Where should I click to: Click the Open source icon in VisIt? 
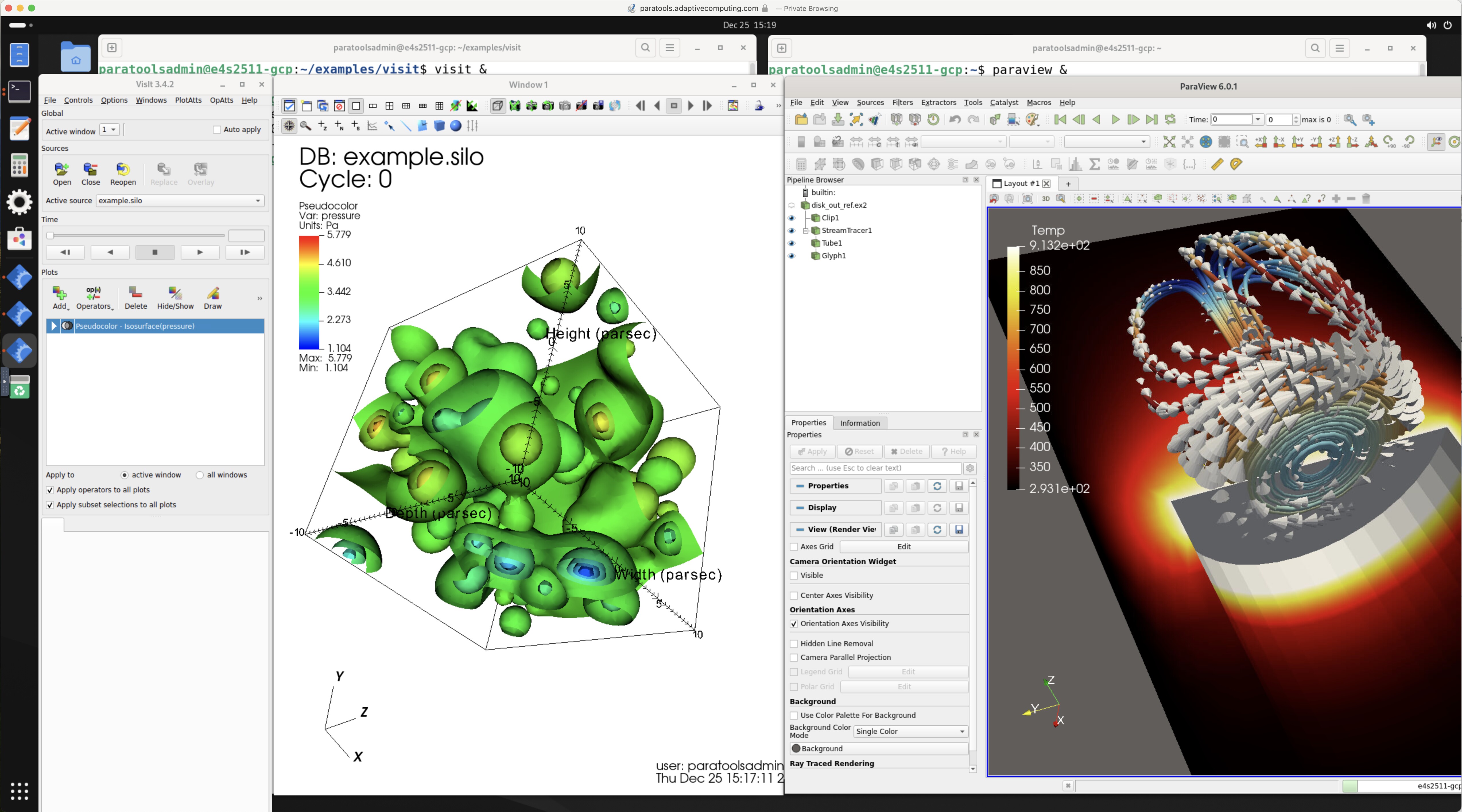click(62, 170)
